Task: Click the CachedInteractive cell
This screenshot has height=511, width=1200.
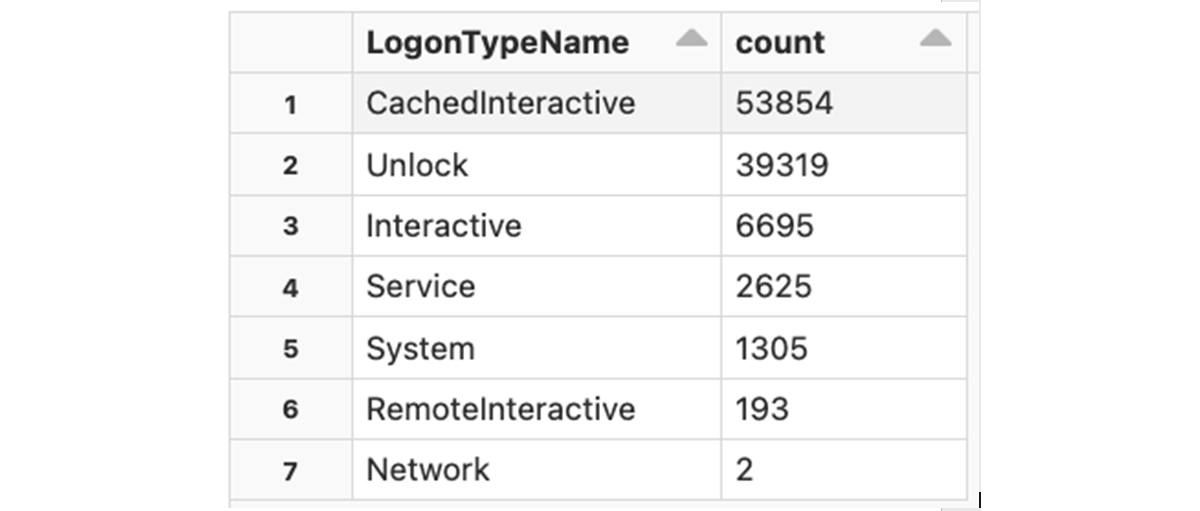Action: click(500, 103)
